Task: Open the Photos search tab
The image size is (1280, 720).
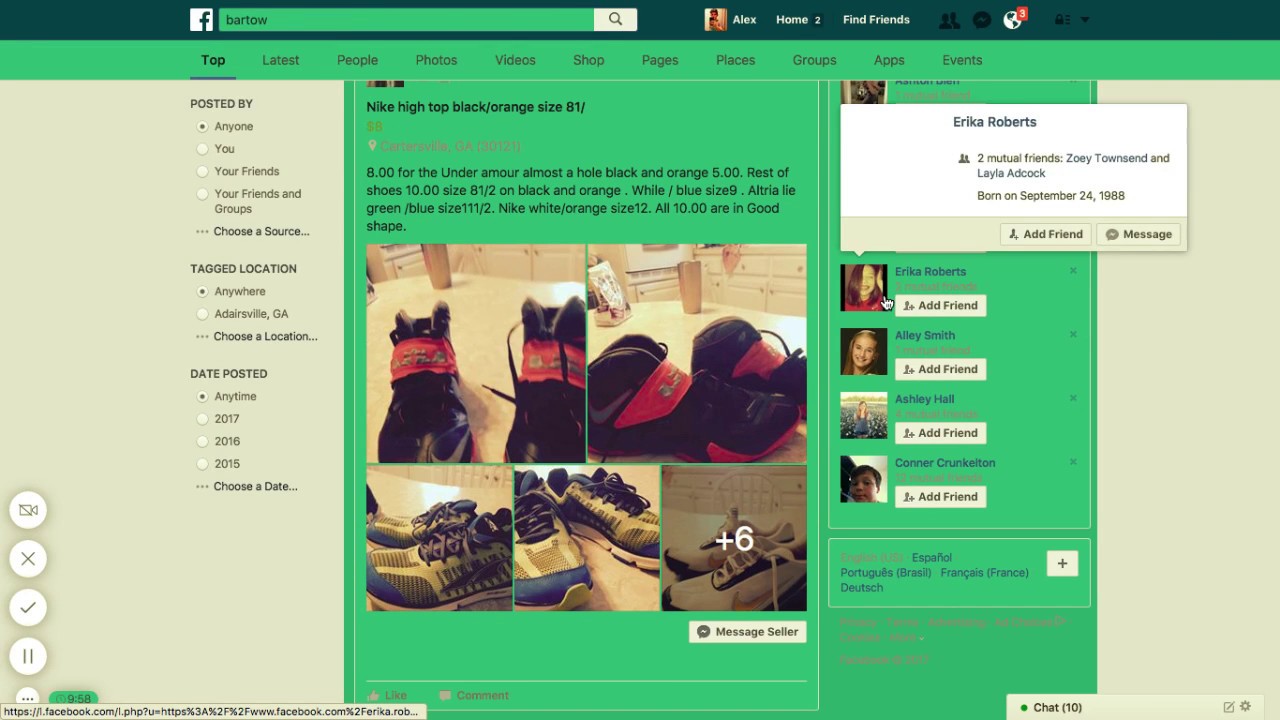Action: tap(436, 60)
